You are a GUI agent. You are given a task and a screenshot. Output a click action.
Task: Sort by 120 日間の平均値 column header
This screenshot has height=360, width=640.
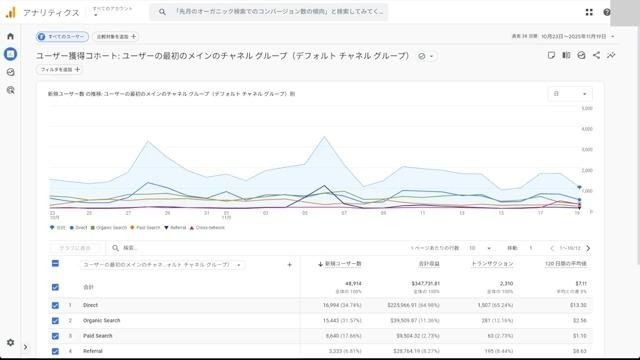566,264
